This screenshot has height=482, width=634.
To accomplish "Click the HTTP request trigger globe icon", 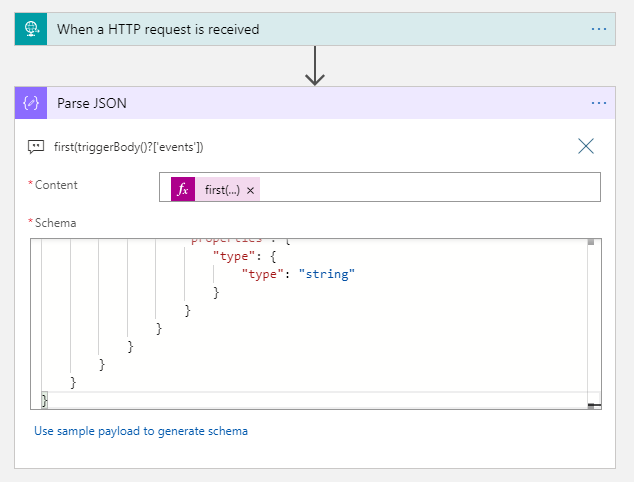I will click(31, 29).
